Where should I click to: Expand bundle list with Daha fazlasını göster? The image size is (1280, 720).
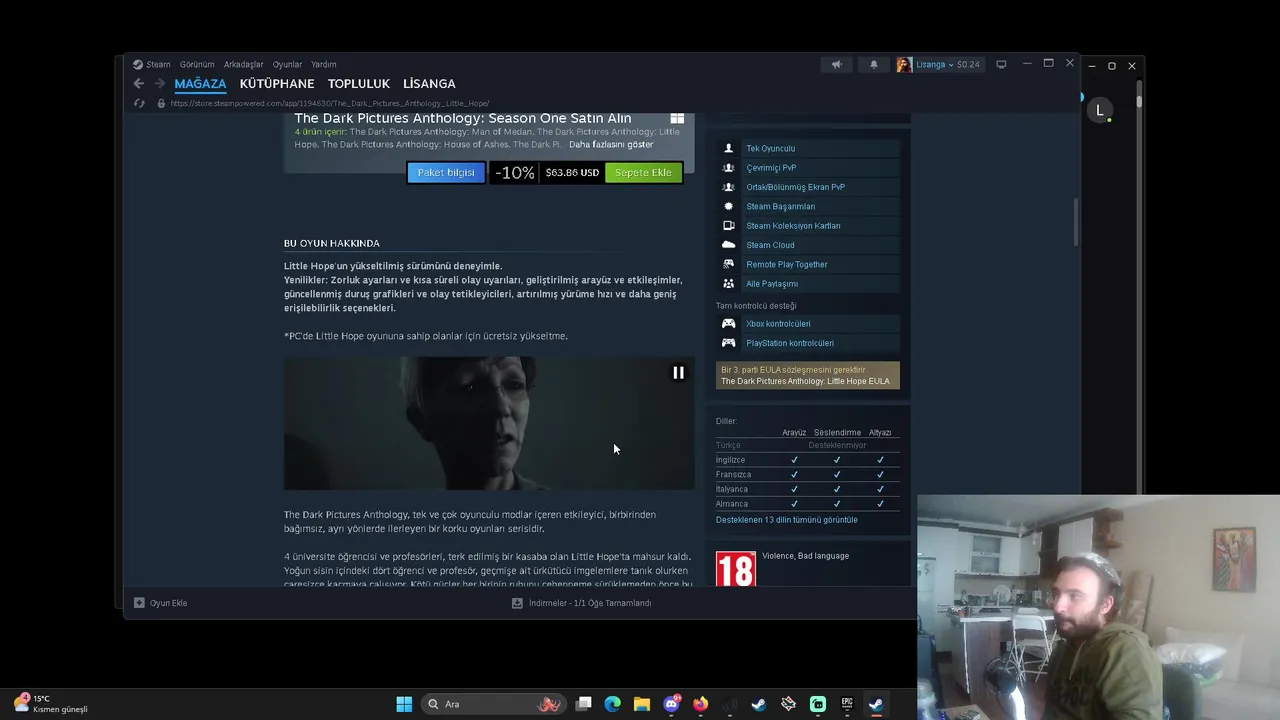pyautogui.click(x=611, y=144)
